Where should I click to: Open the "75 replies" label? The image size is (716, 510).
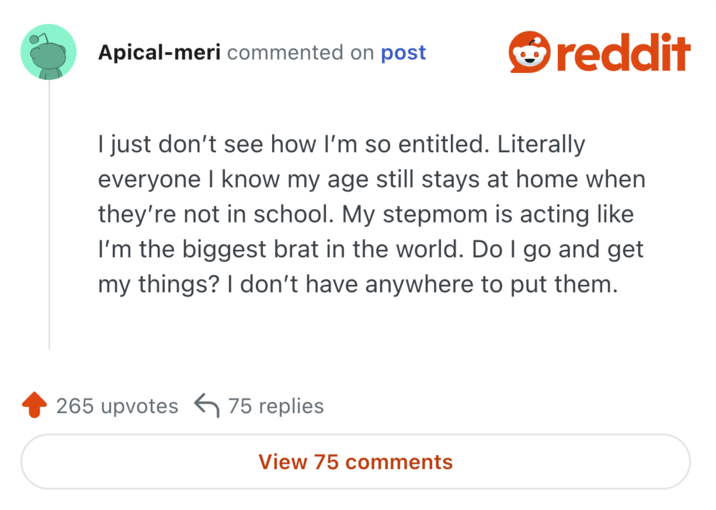pos(276,406)
